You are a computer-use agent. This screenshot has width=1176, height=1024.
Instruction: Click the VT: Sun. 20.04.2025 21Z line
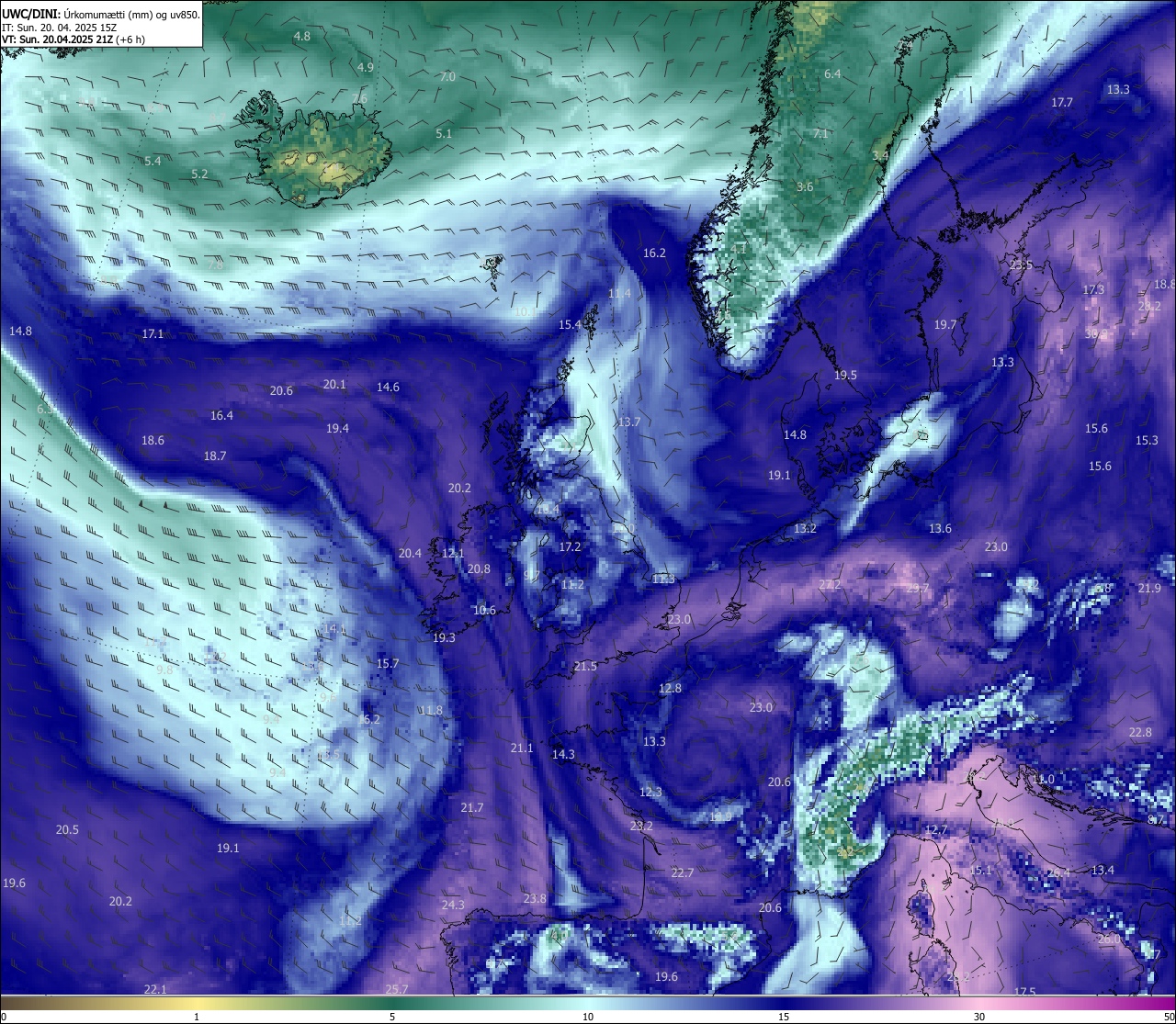(x=73, y=39)
